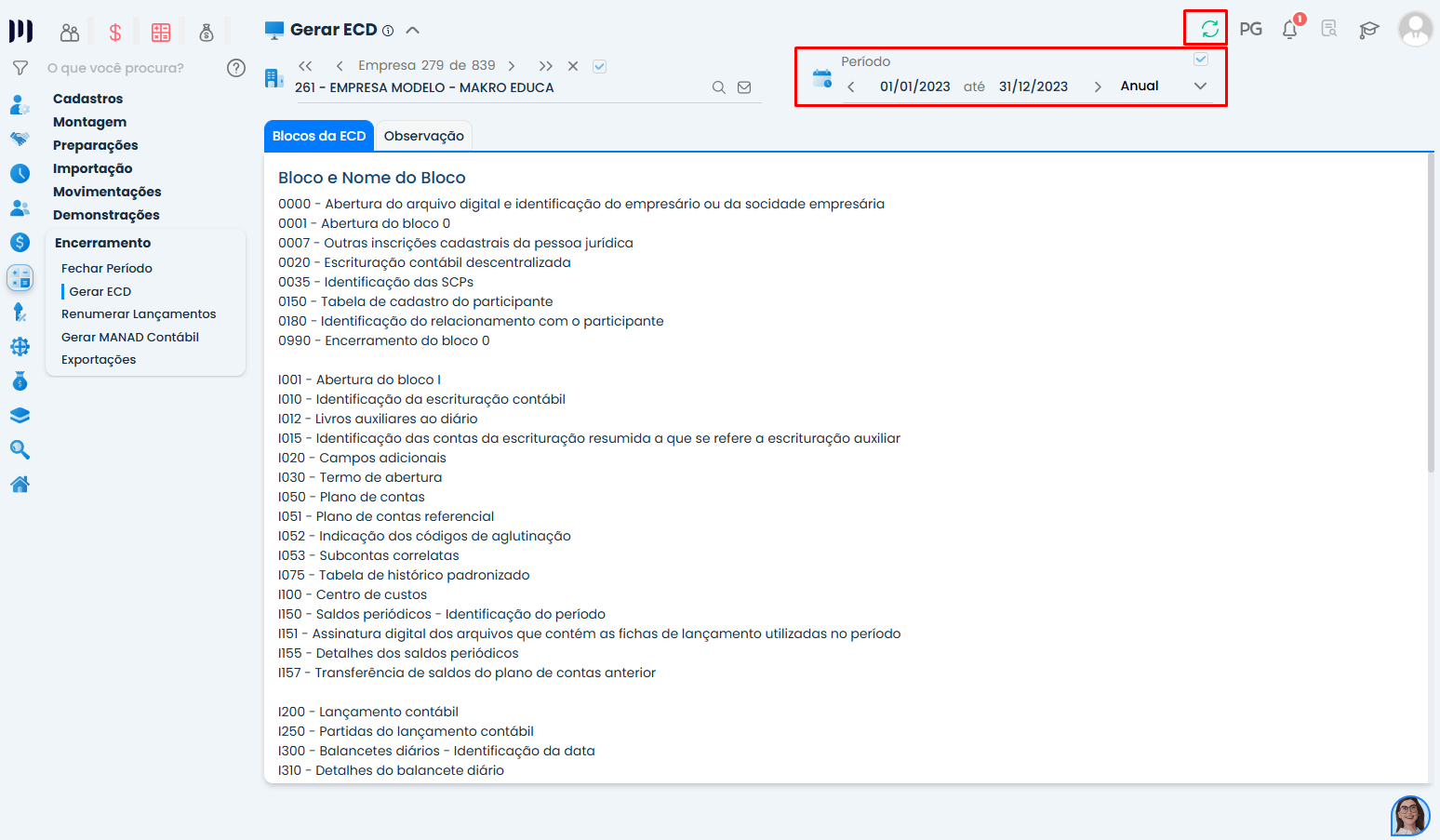Open the Anual period type dropdown
The width and height of the screenshot is (1440, 840).
[x=1163, y=86]
